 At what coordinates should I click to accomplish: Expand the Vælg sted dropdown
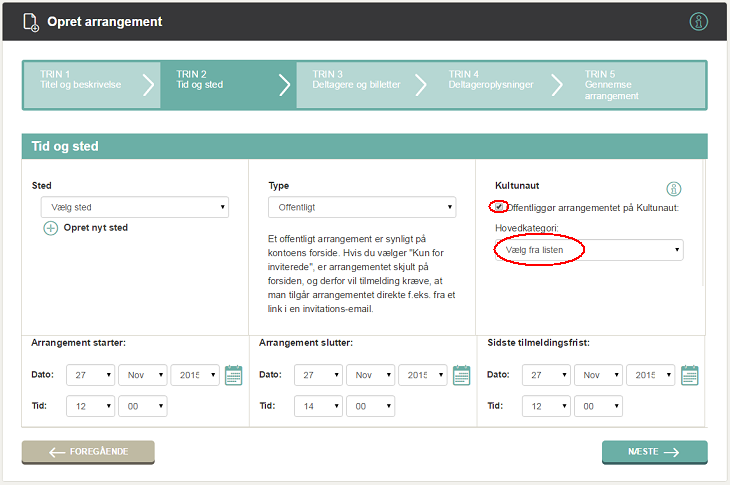click(x=135, y=207)
